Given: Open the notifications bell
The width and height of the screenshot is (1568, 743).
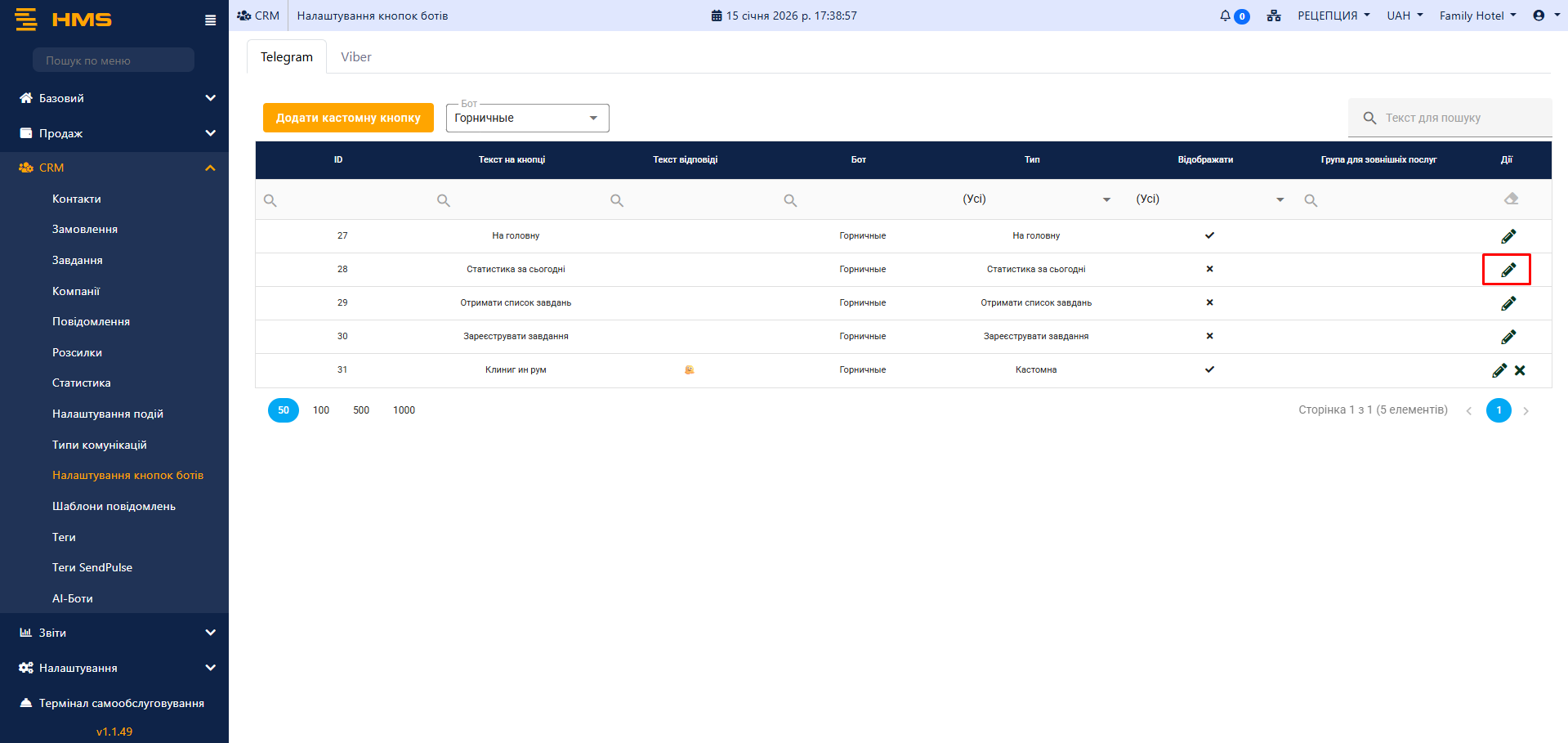Looking at the screenshot, I should 1225,16.
